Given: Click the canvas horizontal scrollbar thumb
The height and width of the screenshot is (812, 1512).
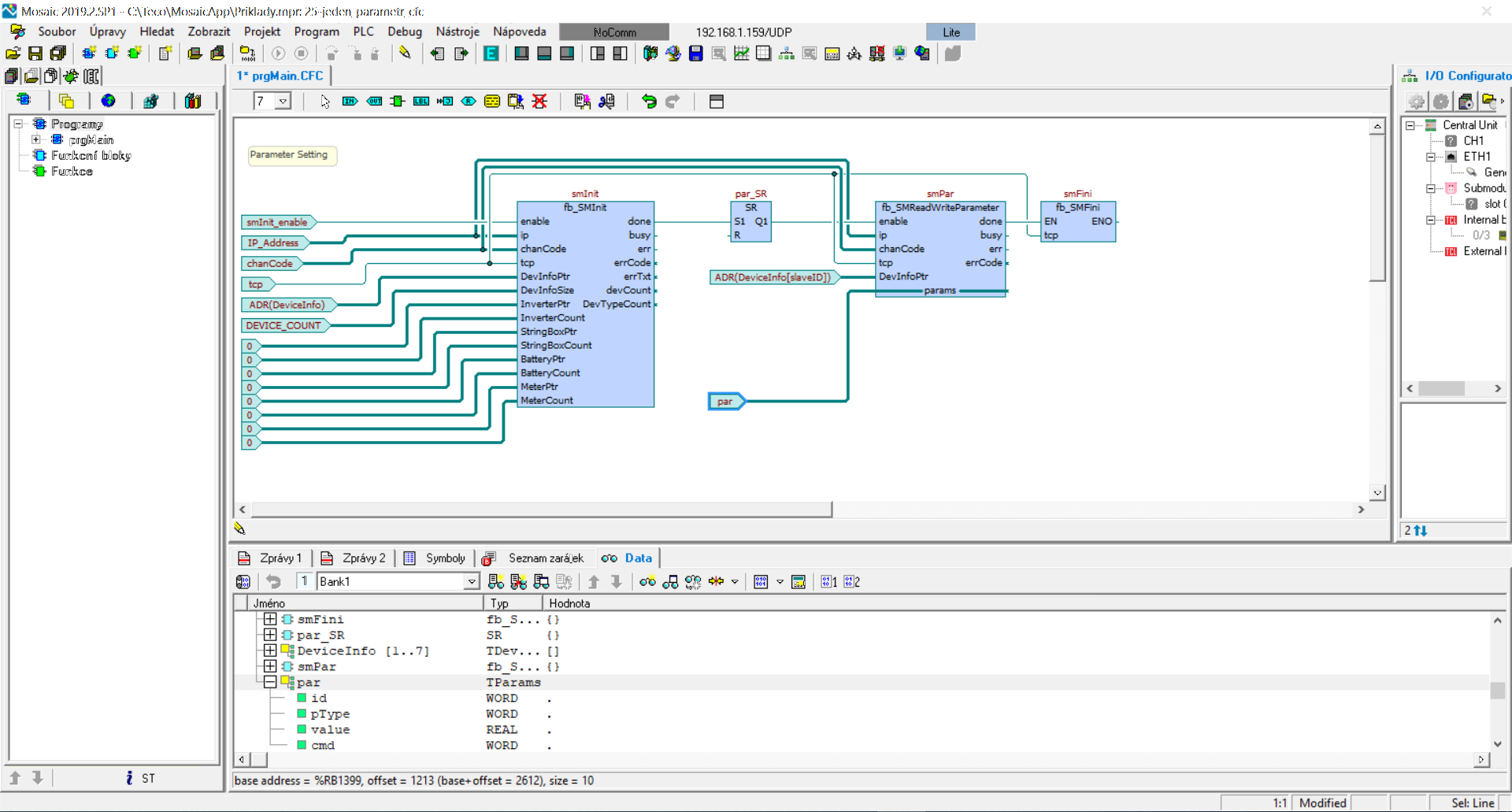Looking at the screenshot, I should (x=541, y=510).
